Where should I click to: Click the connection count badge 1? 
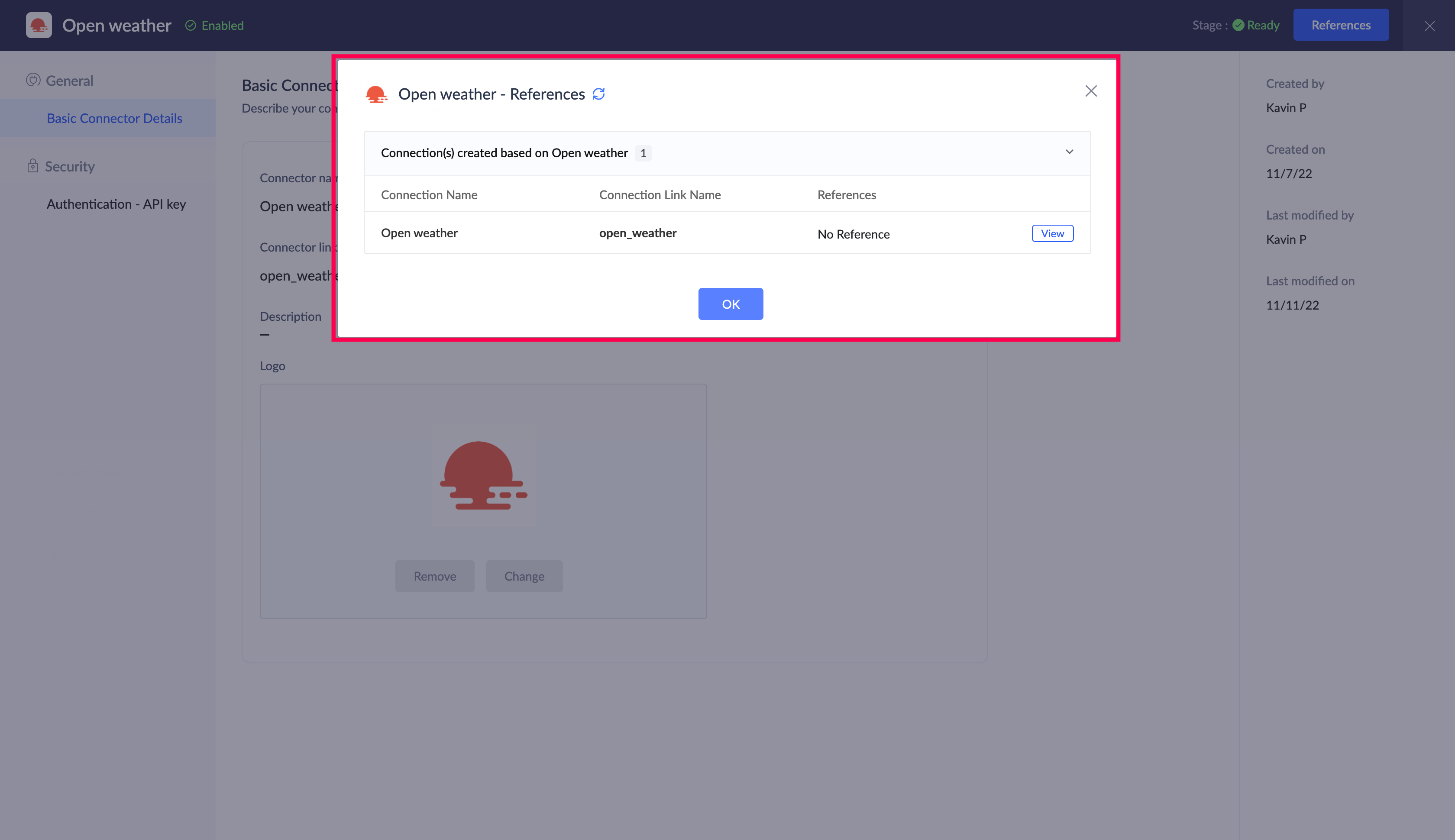pyautogui.click(x=643, y=153)
